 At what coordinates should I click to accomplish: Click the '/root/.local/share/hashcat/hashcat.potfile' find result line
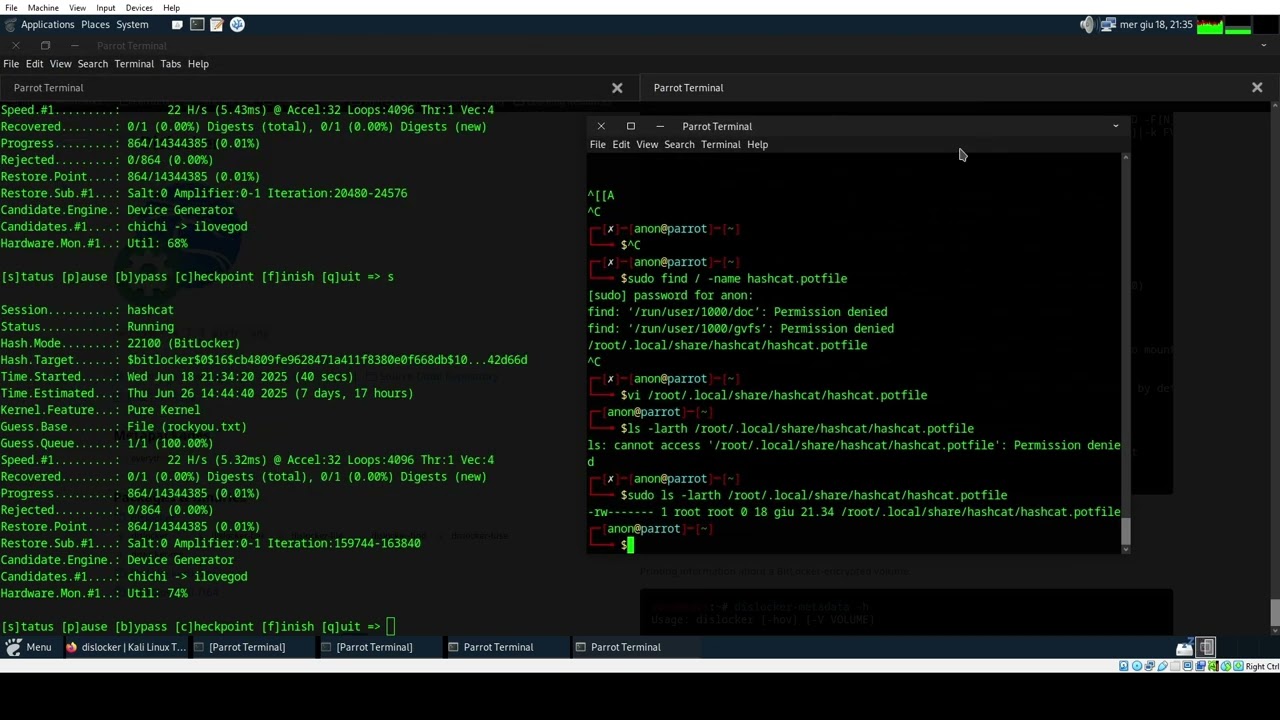coord(727,345)
